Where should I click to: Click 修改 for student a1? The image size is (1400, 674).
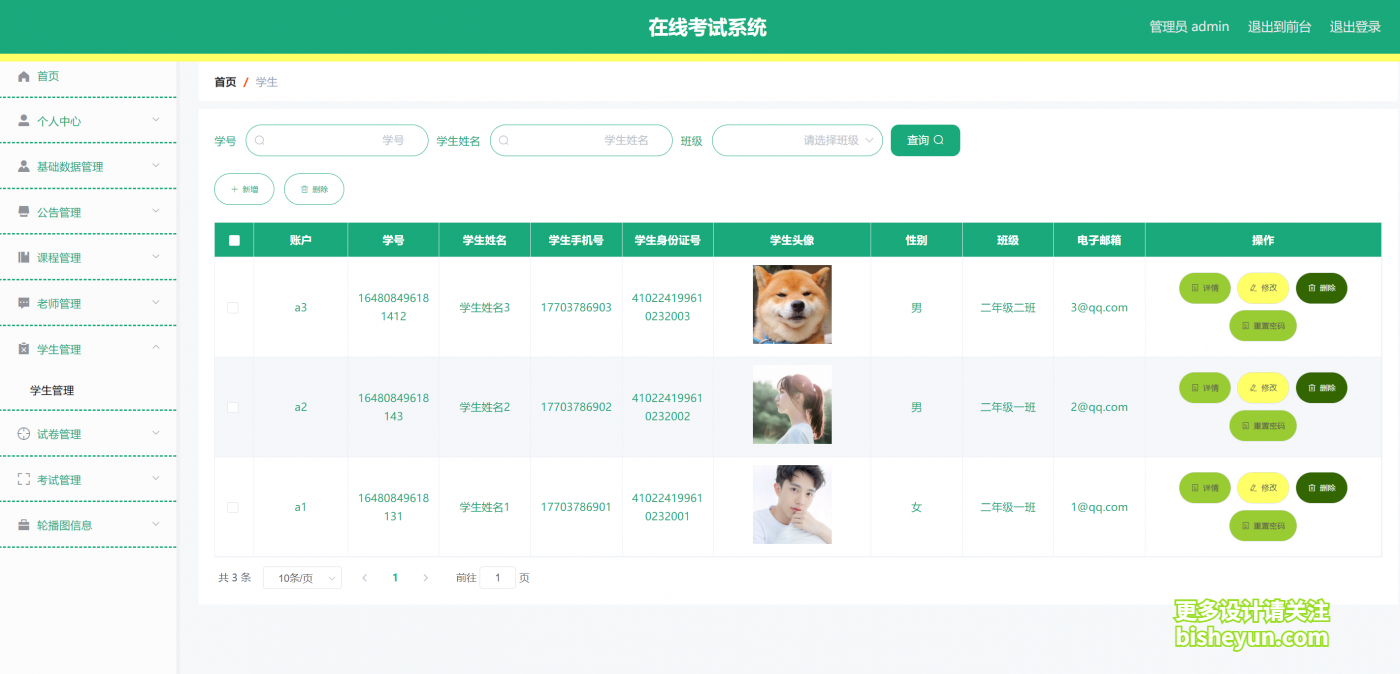1263,488
